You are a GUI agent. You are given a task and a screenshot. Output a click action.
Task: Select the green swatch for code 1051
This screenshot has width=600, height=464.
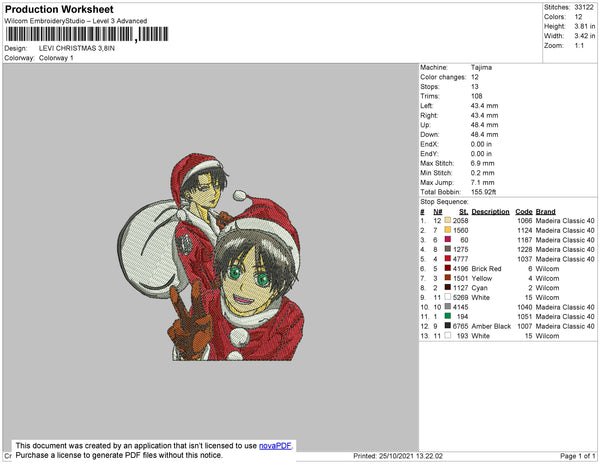(x=448, y=316)
